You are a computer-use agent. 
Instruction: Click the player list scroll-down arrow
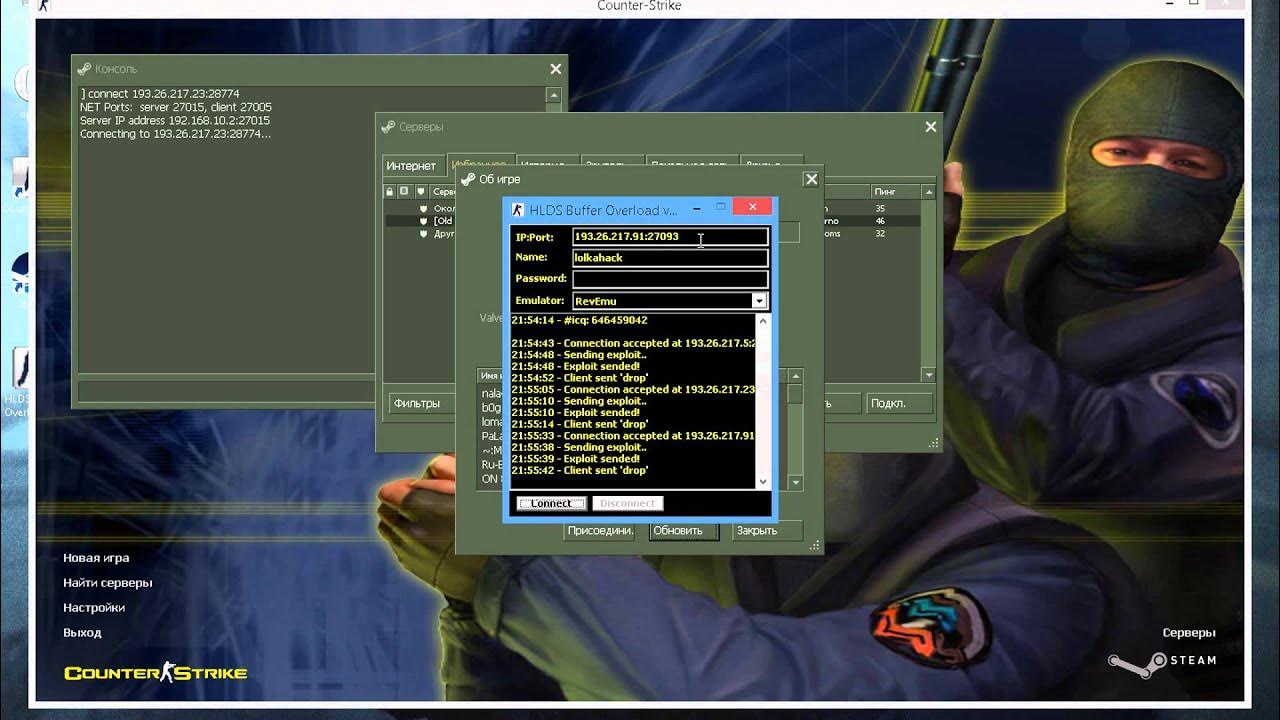pyautogui.click(x=796, y=483)
